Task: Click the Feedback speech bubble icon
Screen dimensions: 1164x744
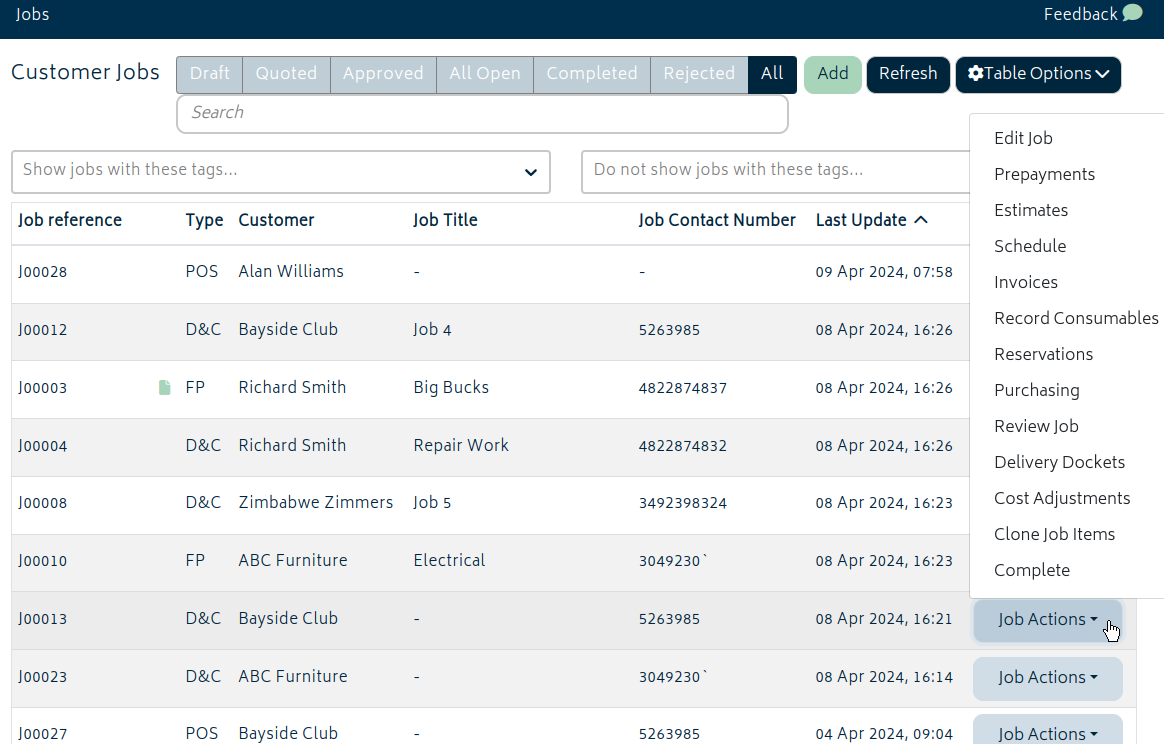Action: pyautogui.click(x=1132, y=14)
